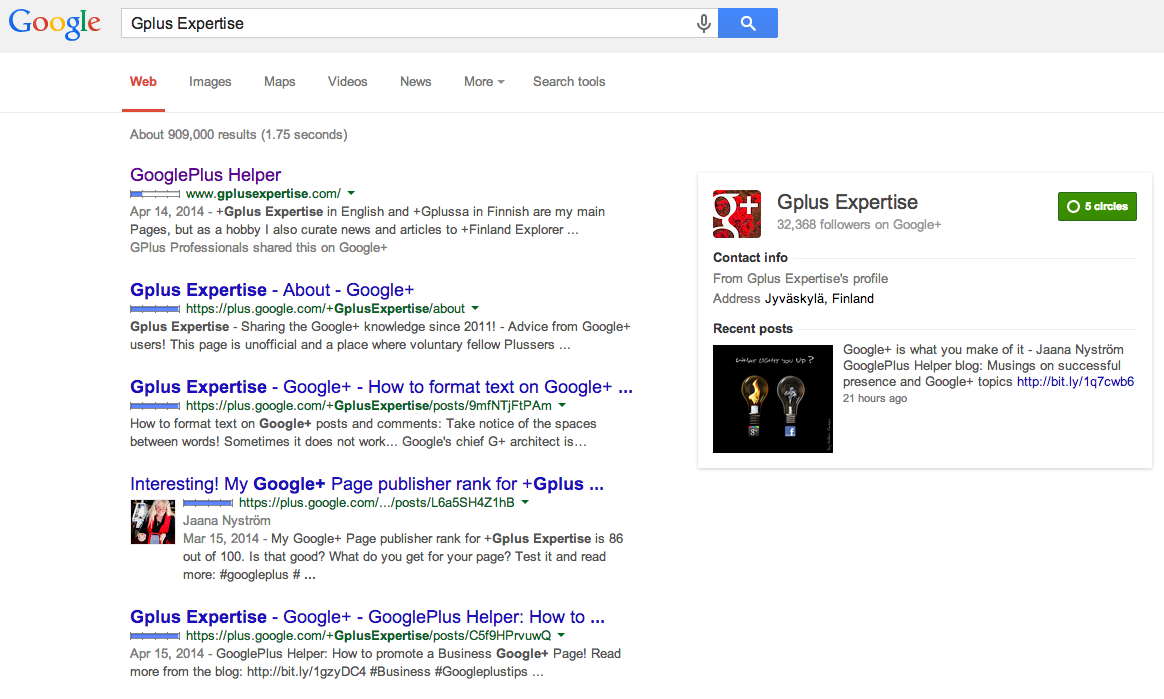1164x699 pixels.
Task: Click 'GPlus Professionals shared this on Google+' text
Action: (258, 248)
